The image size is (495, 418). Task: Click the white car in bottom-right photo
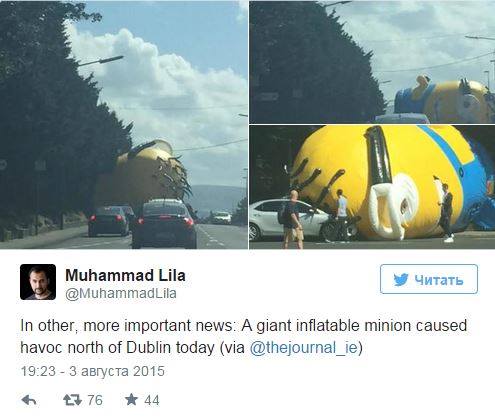(x=290, y=220)
